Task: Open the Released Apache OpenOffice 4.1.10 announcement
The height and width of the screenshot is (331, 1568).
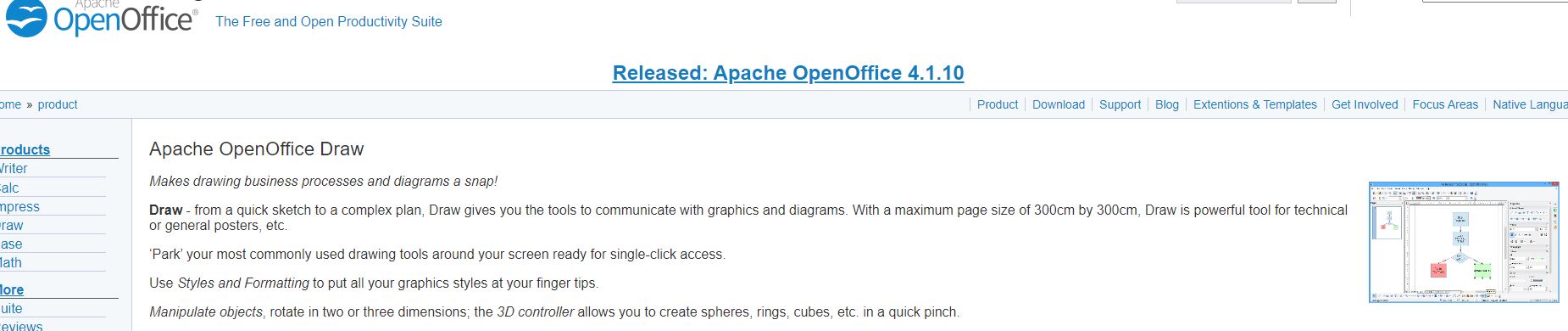Action: (788, 73)
